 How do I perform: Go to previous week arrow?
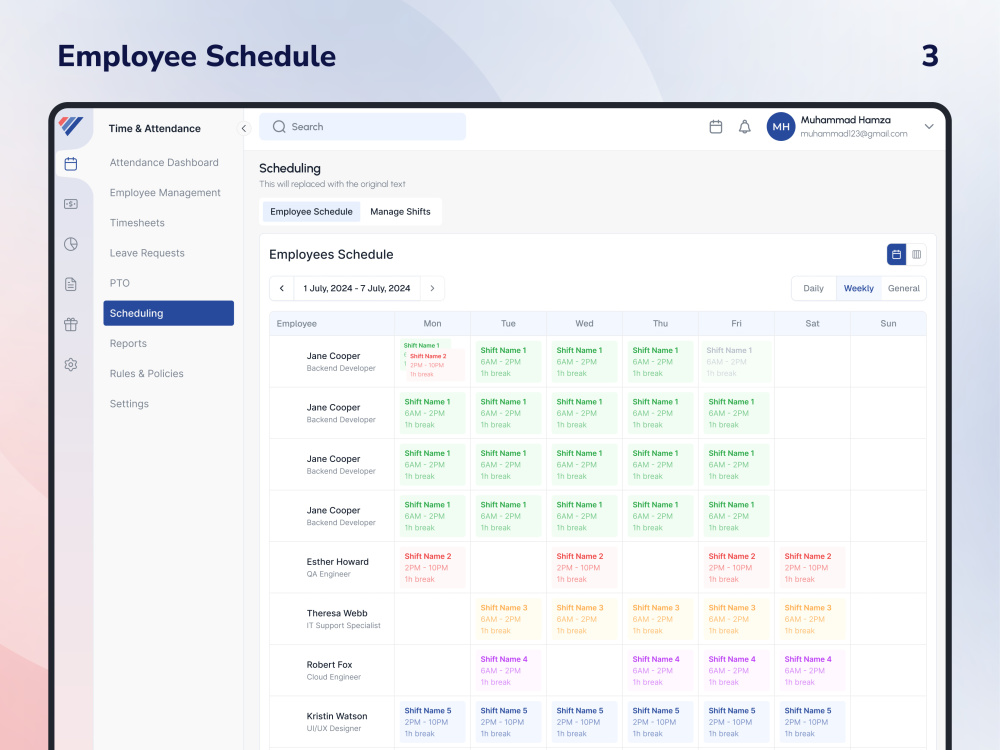tap(281, 288)
